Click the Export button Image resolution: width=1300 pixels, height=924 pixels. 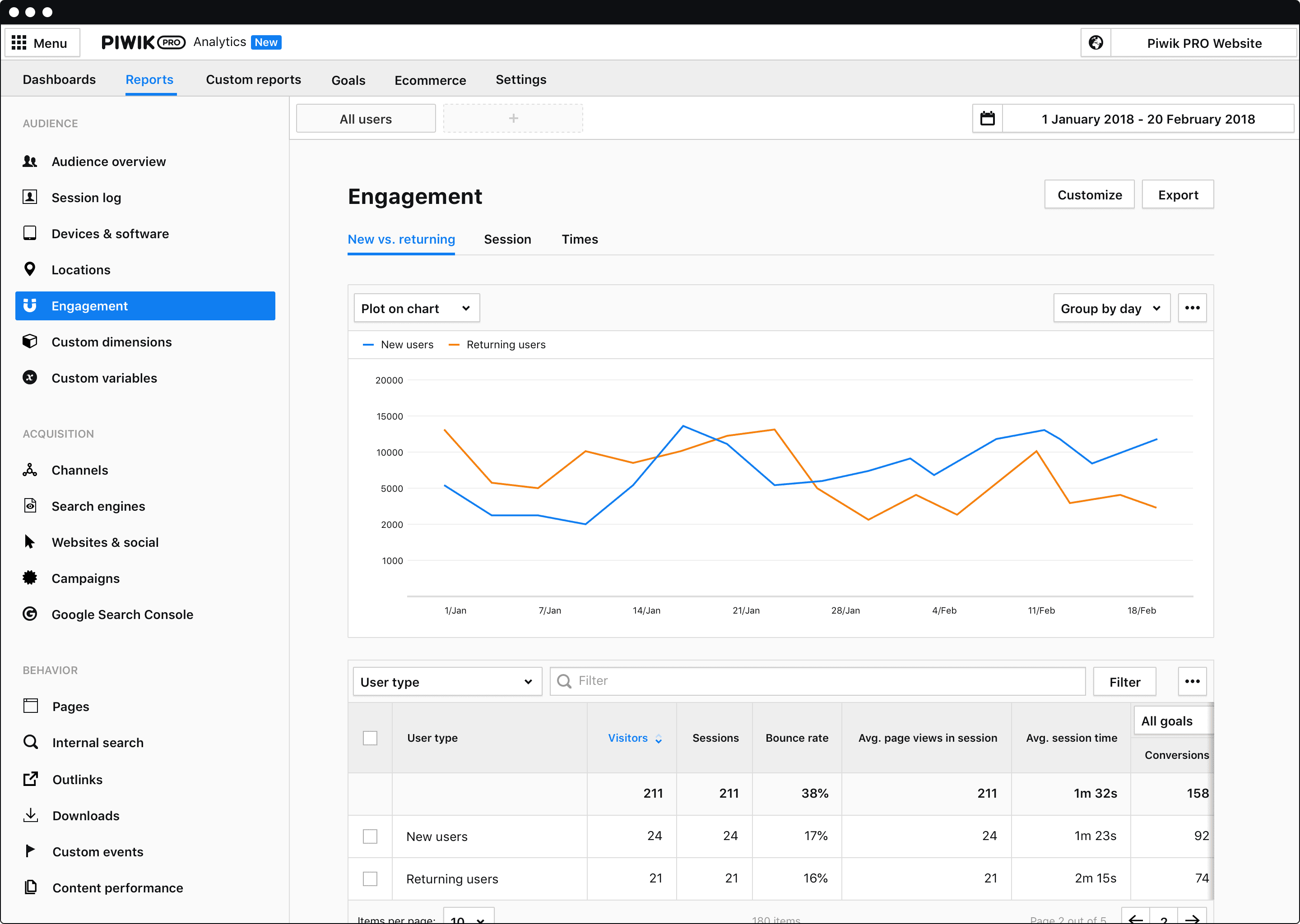coord(1178,194)
